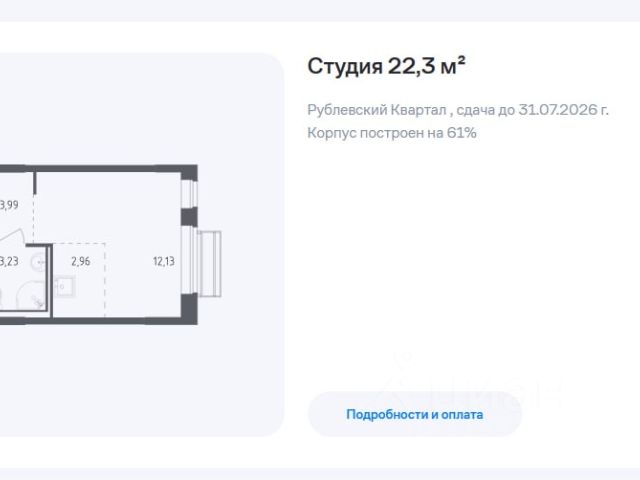Click the "Корпус построен на 61%" status
The image size is (640, 480).
click(x=392, y=132)
